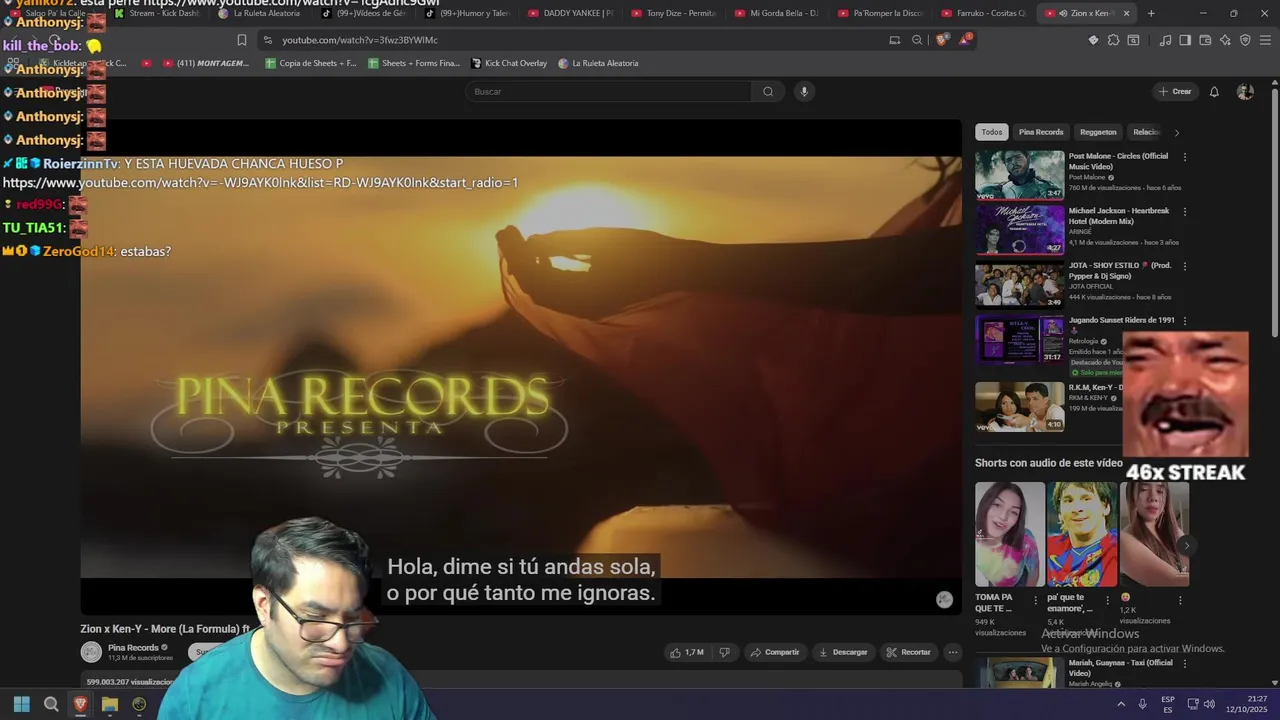
Task: Open JOTA SHOY ESTILO video thumbnail
Action: pos(1020,284)
